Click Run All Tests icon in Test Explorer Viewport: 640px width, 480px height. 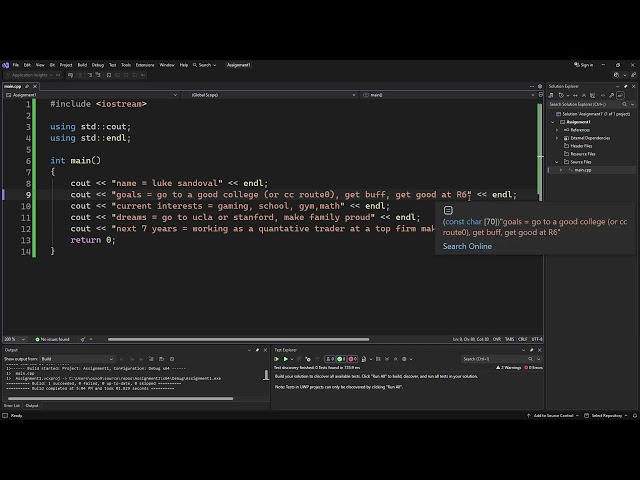(x=277, y=359)
